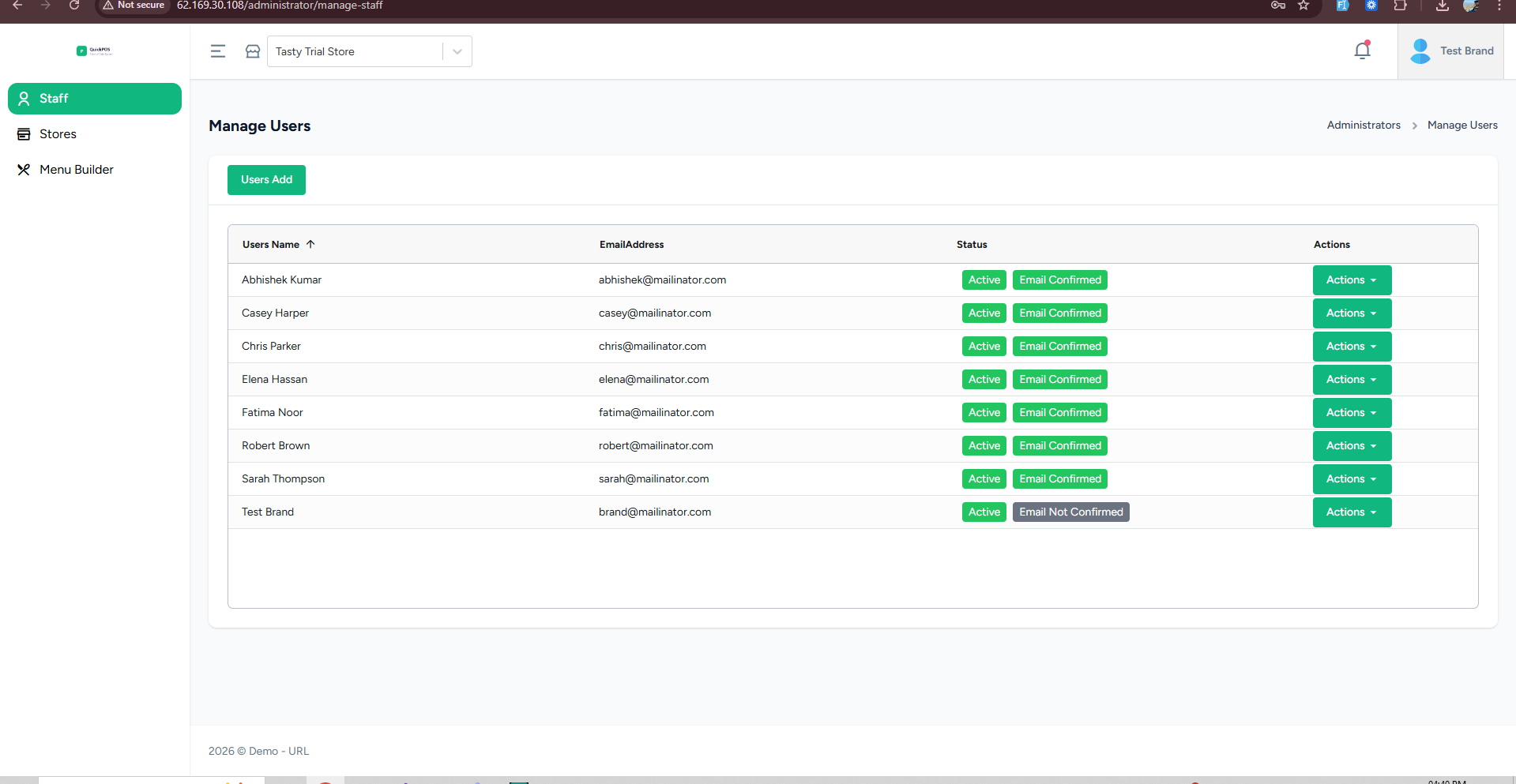Open Actions menu for Robert Brown
This screenshot has height=784, width=1516.
click(1351, 446)
